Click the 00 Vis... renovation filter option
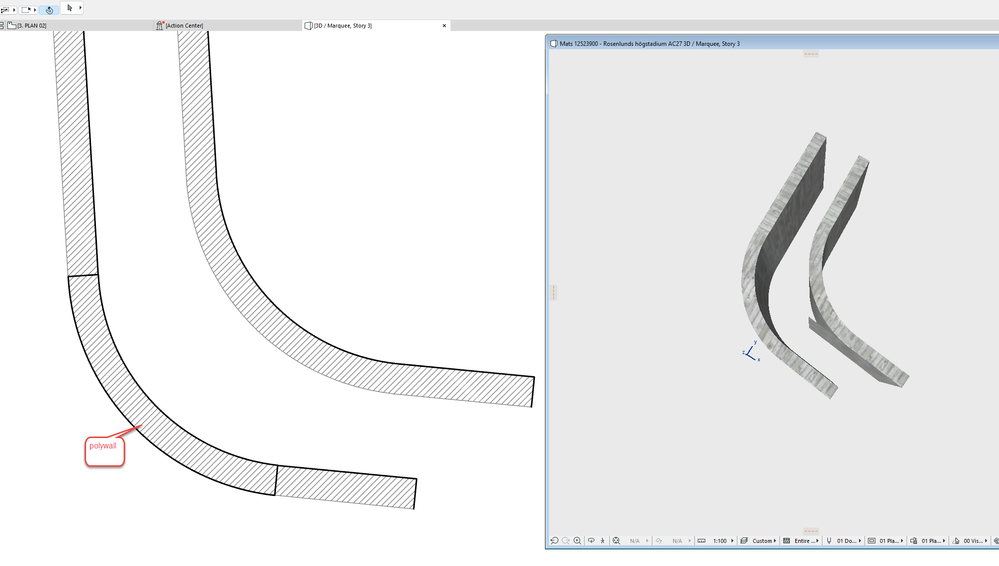Viewport: 999px width, 566px height. pyautogui.click(x=977, y=541)
